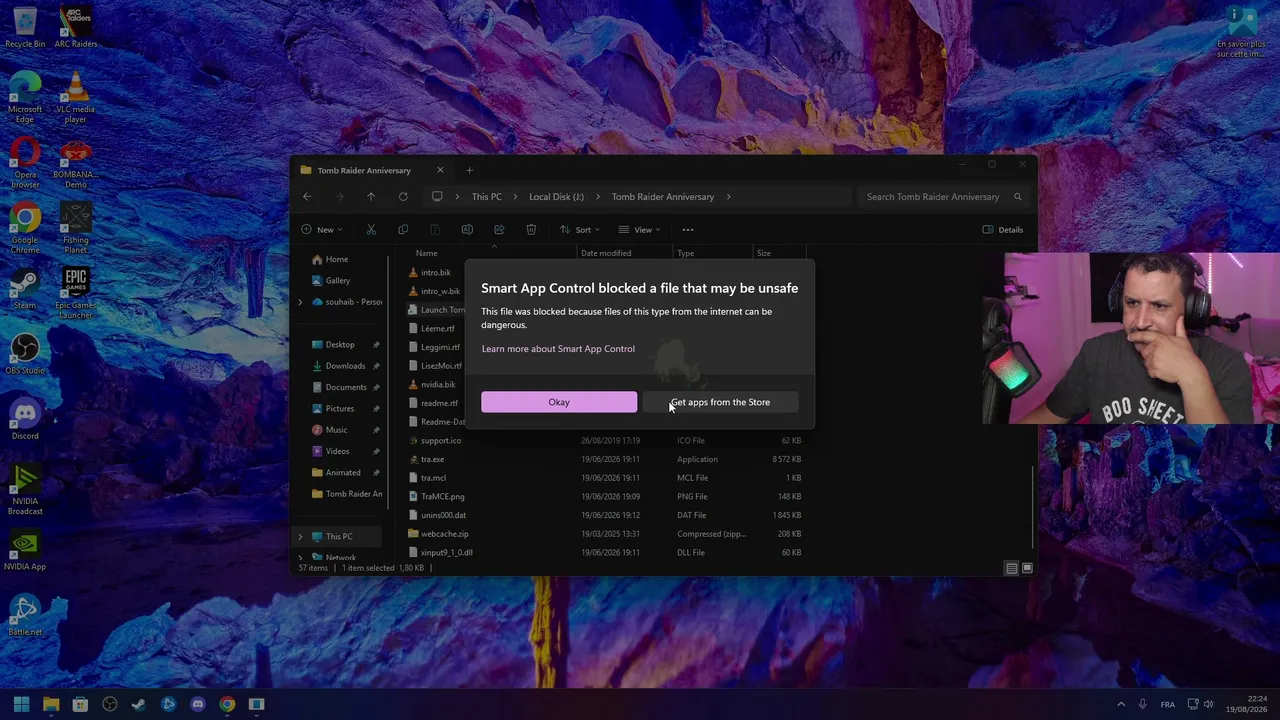Switch to details list view button
The height and width of the screenshot is (720, 1280).
(1011, 568)
